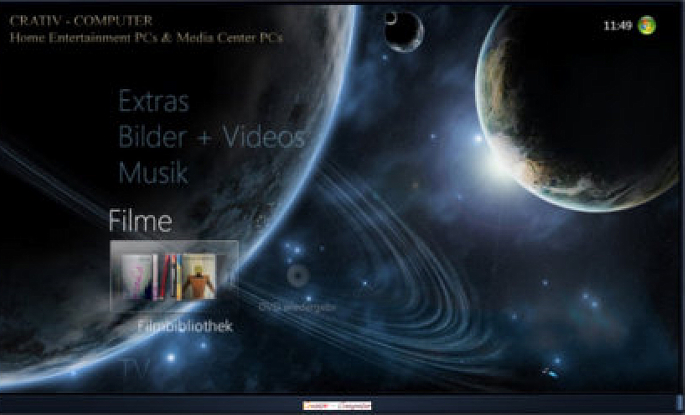The image size is (700, 415).
Task: Go to the Musik category
Action: pos(153,173)
